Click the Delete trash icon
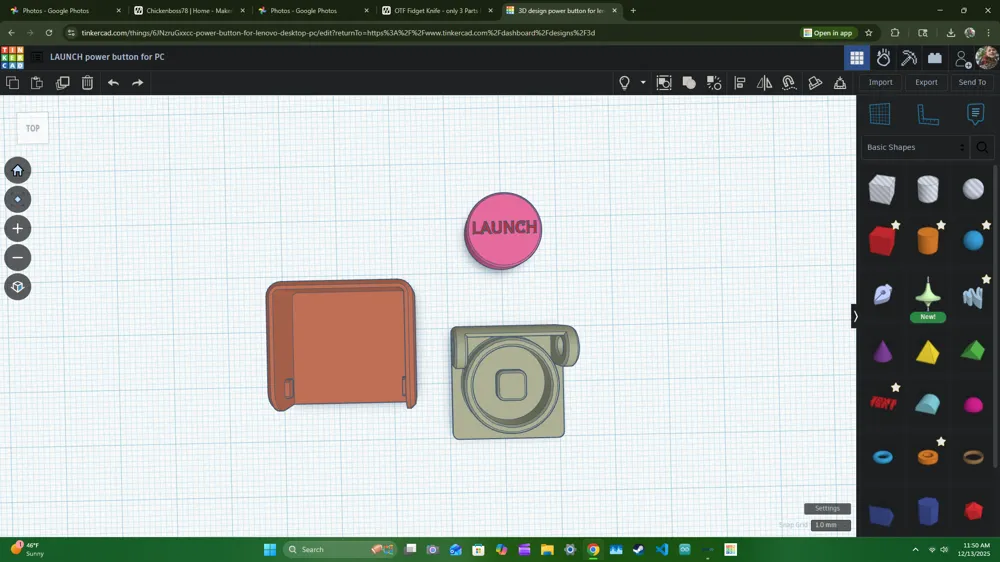This screenshot has height=562, width=1000. [x=87, y=82]
